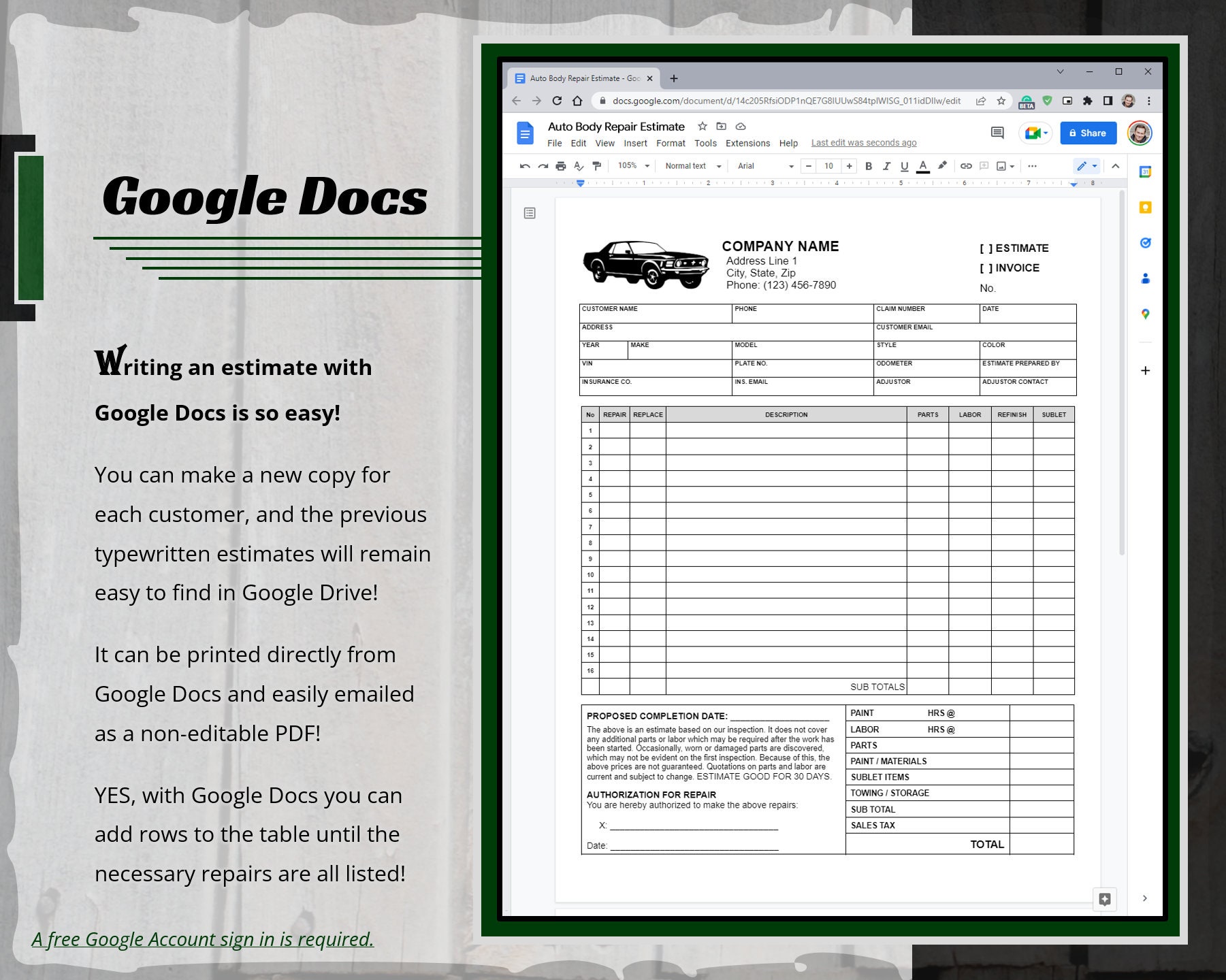
Task: Open Google Maps in the side panel
Action: coord(1146,314)
